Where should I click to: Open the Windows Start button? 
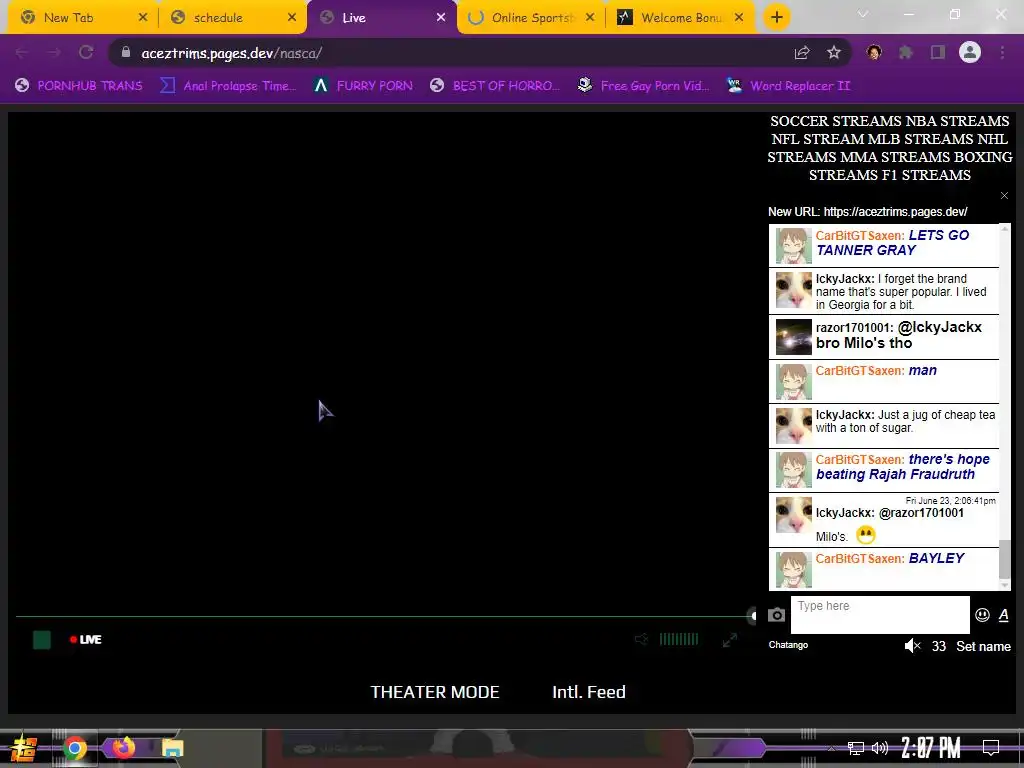(23, 748)
